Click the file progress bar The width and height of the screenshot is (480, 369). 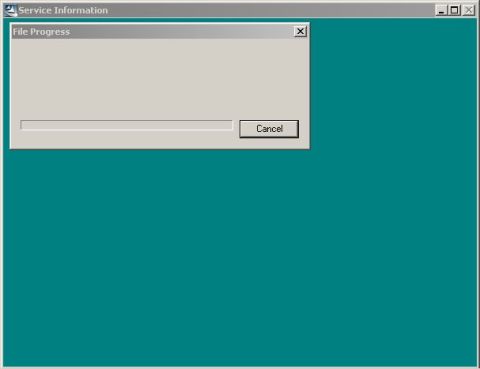pyautogui.click(x=126, y=125)
